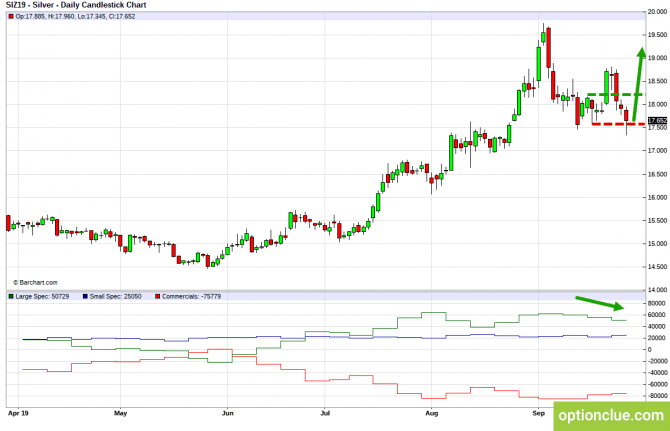Click the 'Apr 19' date axis label

click(18, 413)
